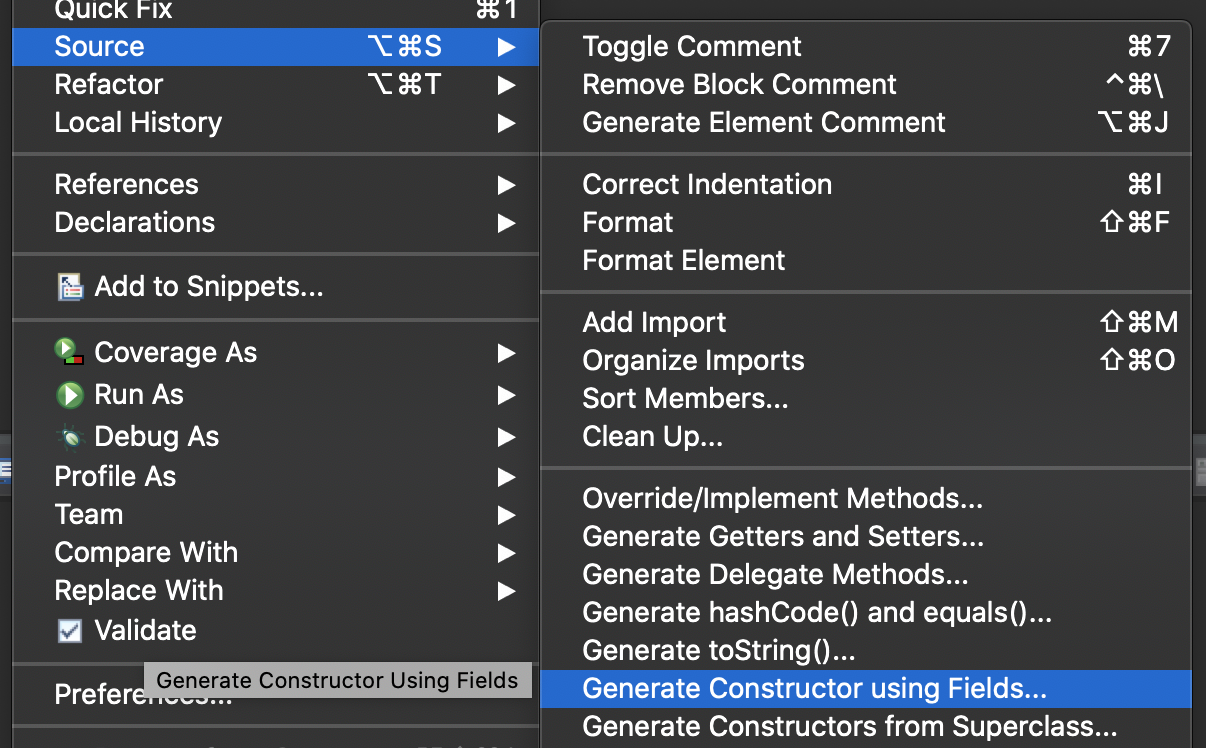This screenshot has height=748, width=1206.
Task: Choose Generate hashCode() and equals()
Action: (x=816, y=613)
